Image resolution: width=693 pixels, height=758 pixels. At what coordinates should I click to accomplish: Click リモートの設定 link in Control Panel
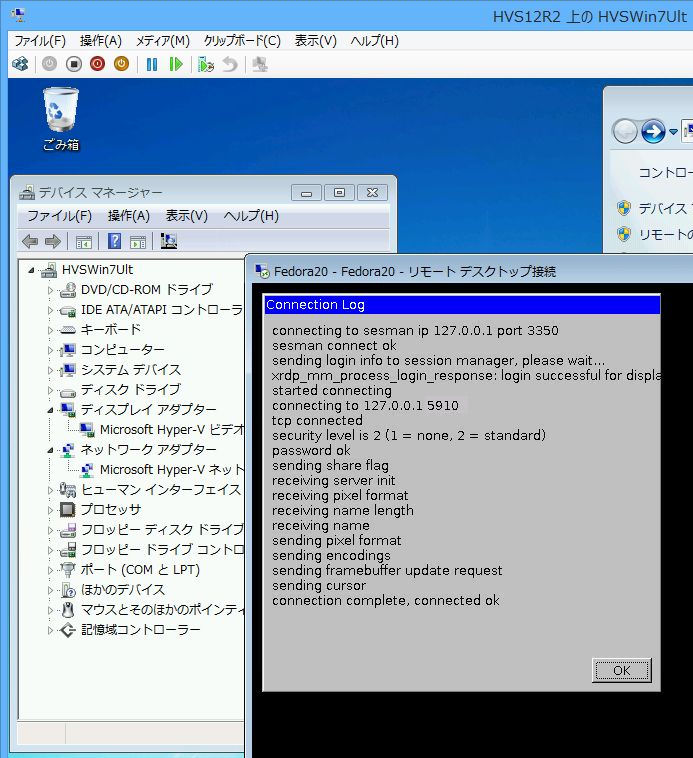click(x=665, y=234)
